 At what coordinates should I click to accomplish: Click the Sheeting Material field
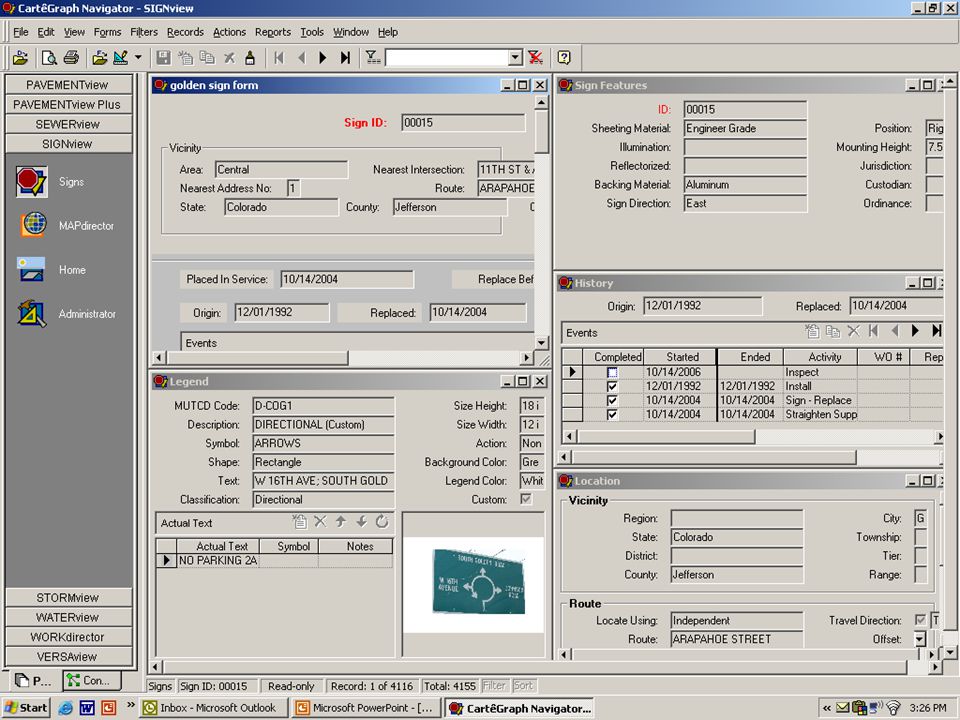[x=745, y=128]
